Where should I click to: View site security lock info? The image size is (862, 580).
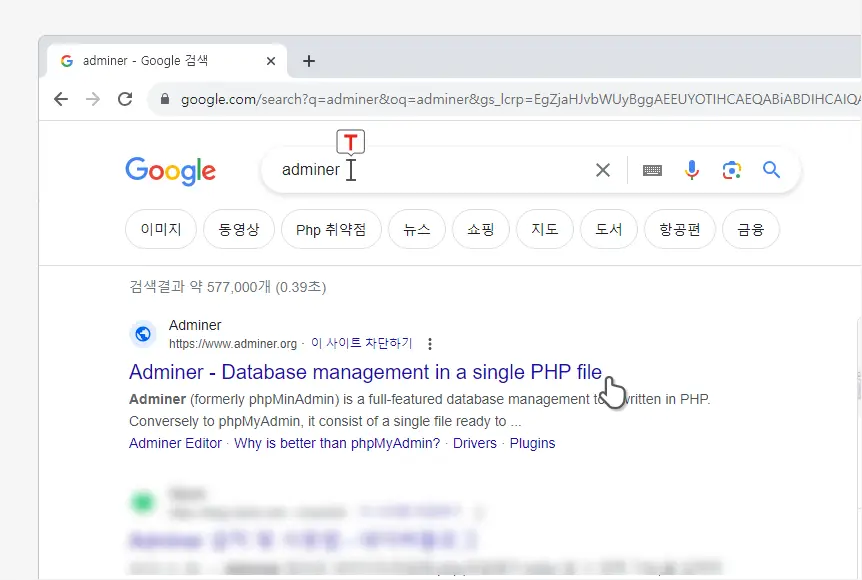point(164,99)
